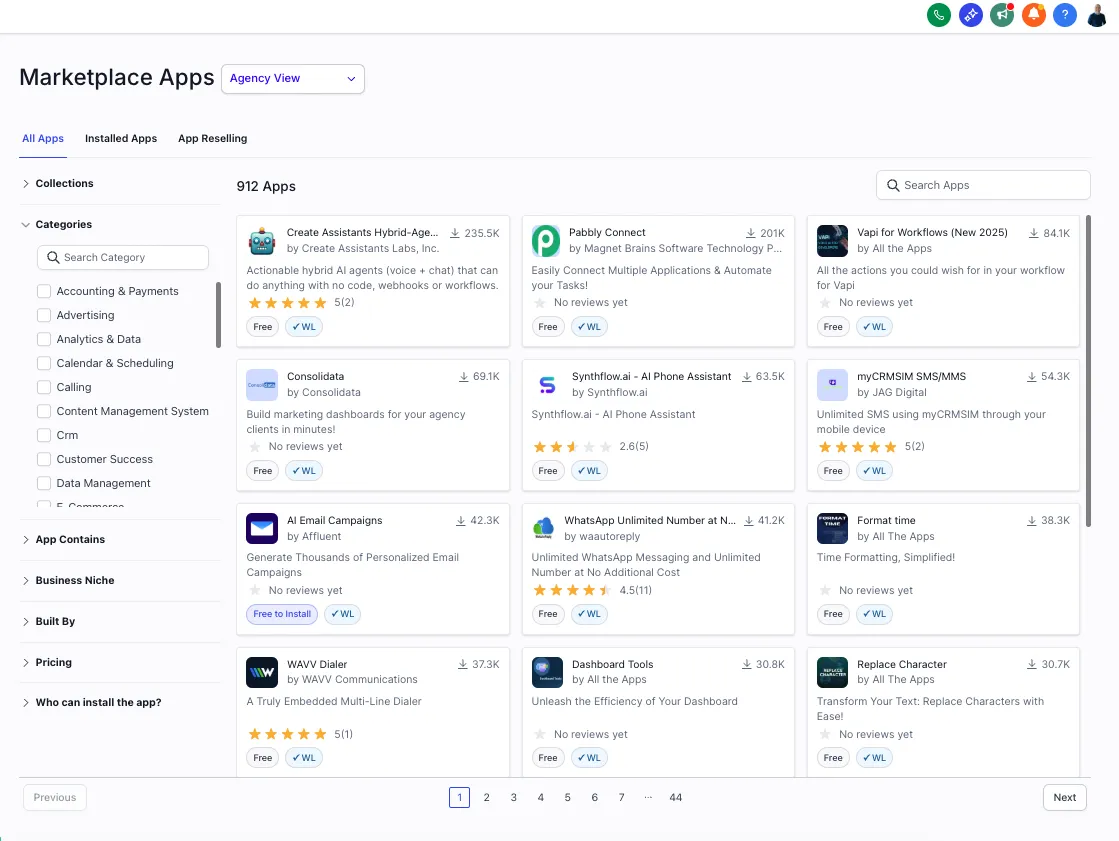Click the WhatsApp Unlimited Number app icon

544,529
